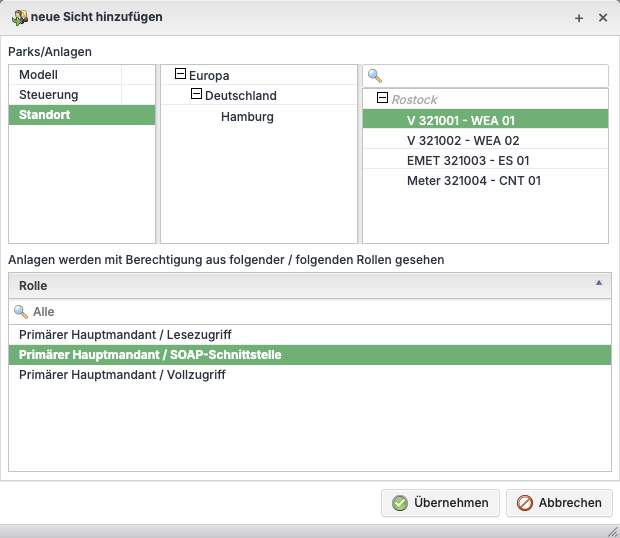Select Primärer Hauptmandant / Vollzugriff role
620x538 pixels.
pos(122,375)
